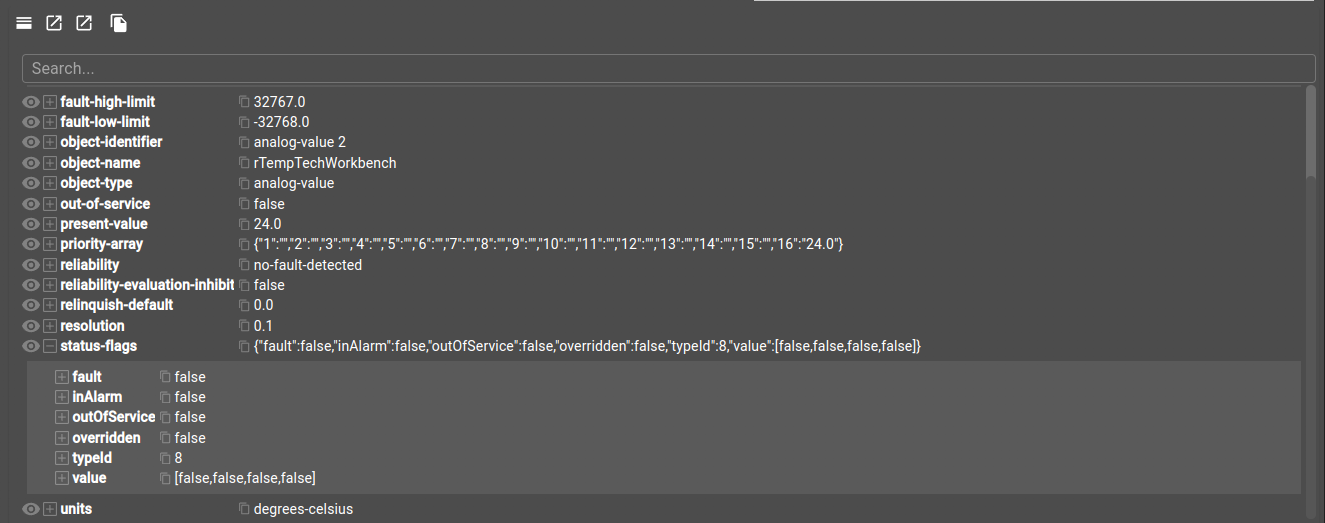Copy the fault-low-limit value -32768.0
Viewport: 1325px width, 523px height.
[x=244, y=122]
